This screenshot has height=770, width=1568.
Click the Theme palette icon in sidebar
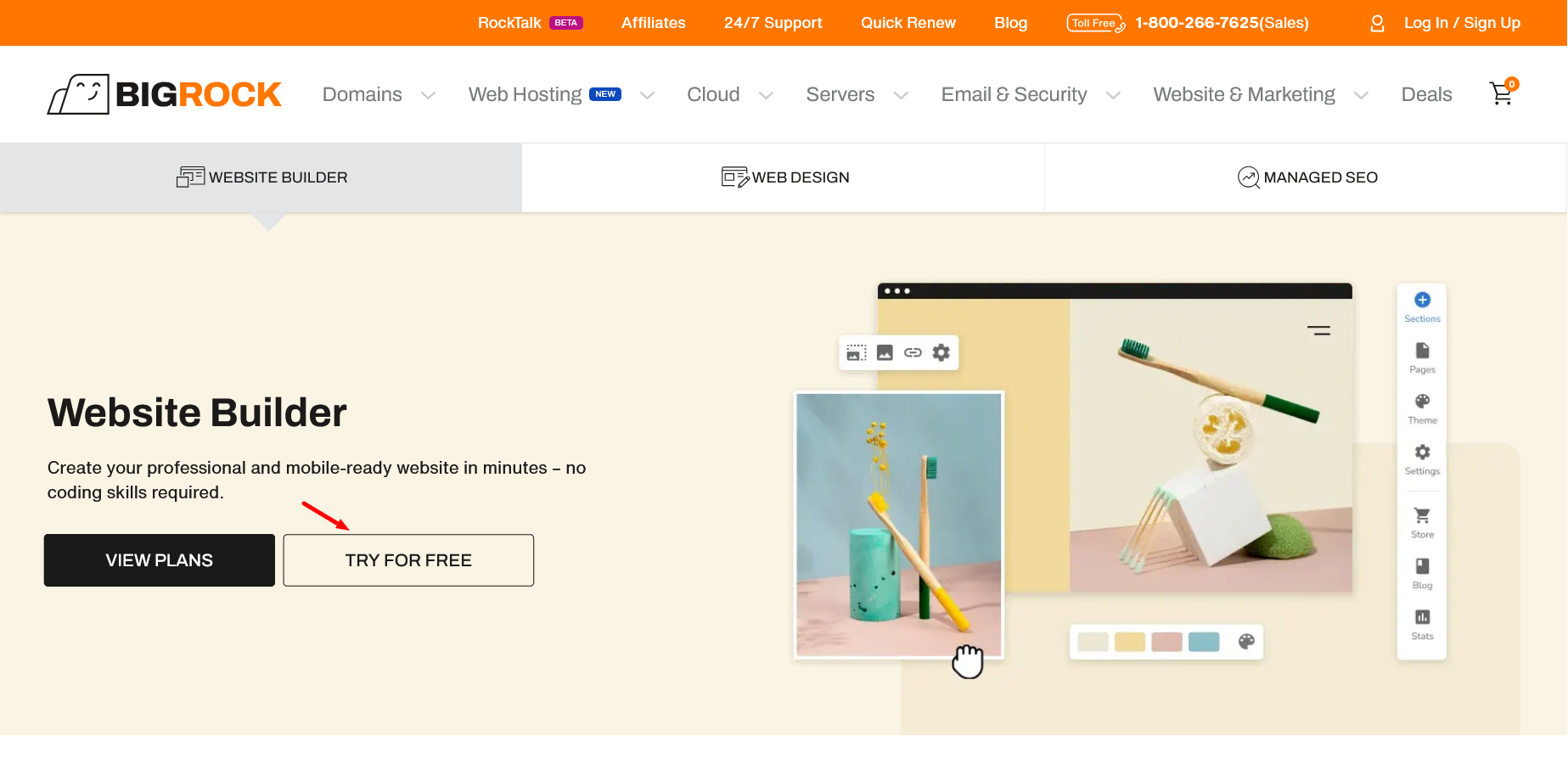[x=1423, y=401]
